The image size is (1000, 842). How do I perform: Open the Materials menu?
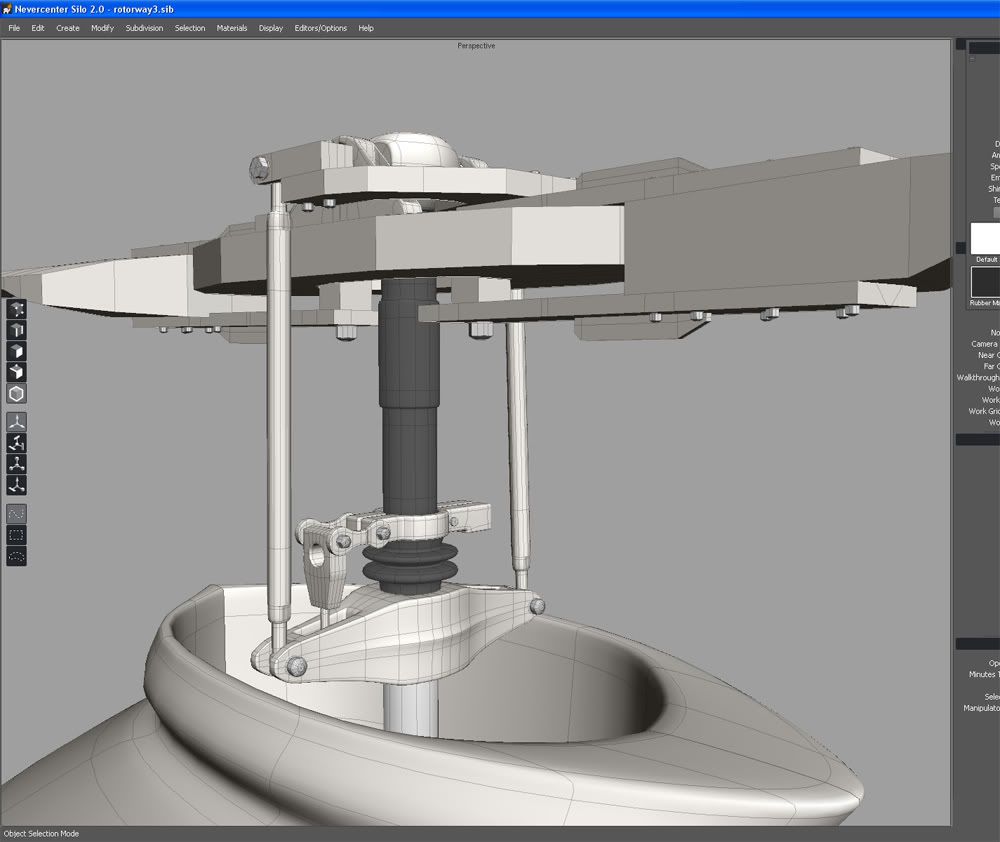(232, 28)
